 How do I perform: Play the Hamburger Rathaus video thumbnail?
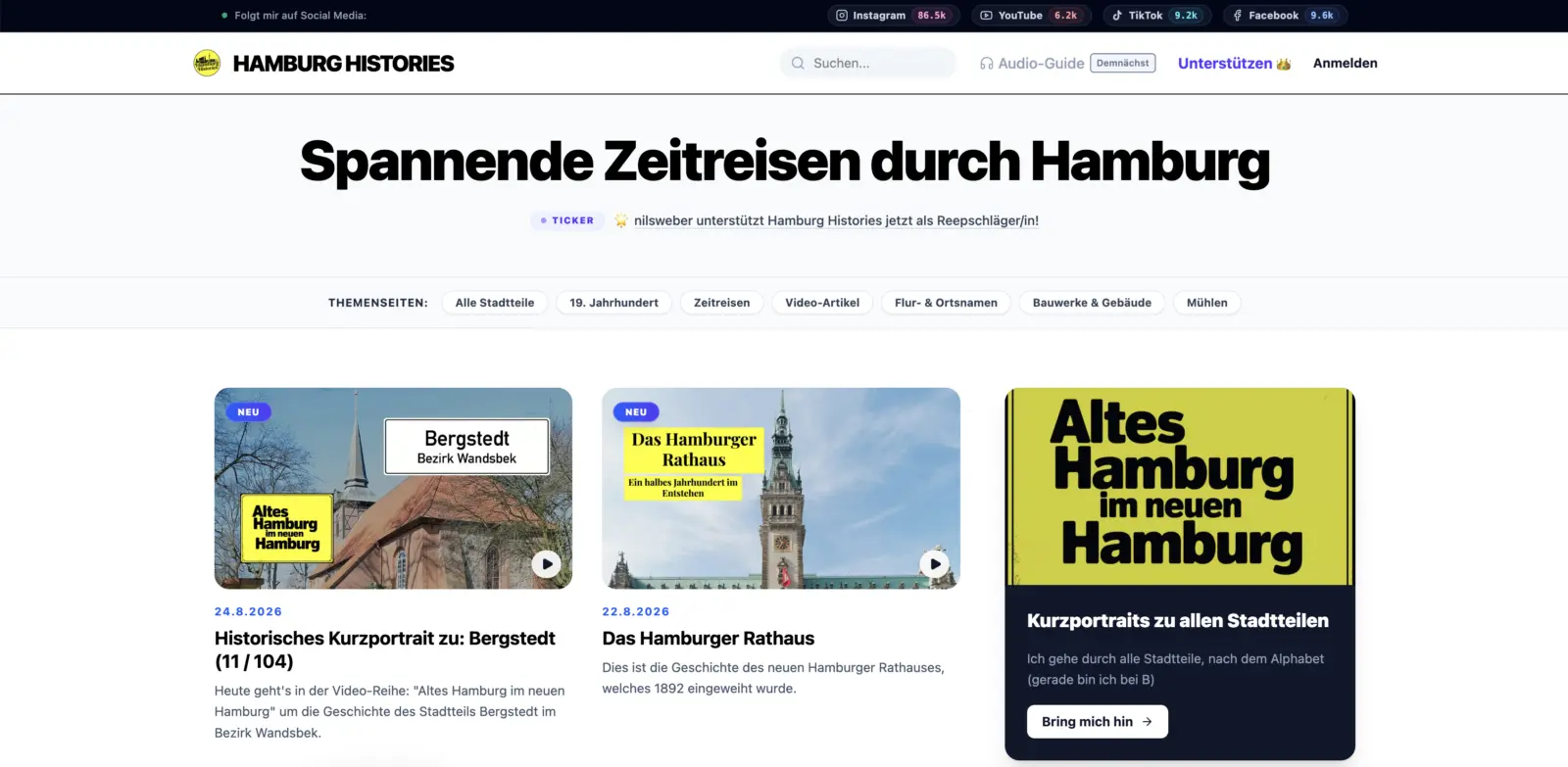tap(934, 563)
